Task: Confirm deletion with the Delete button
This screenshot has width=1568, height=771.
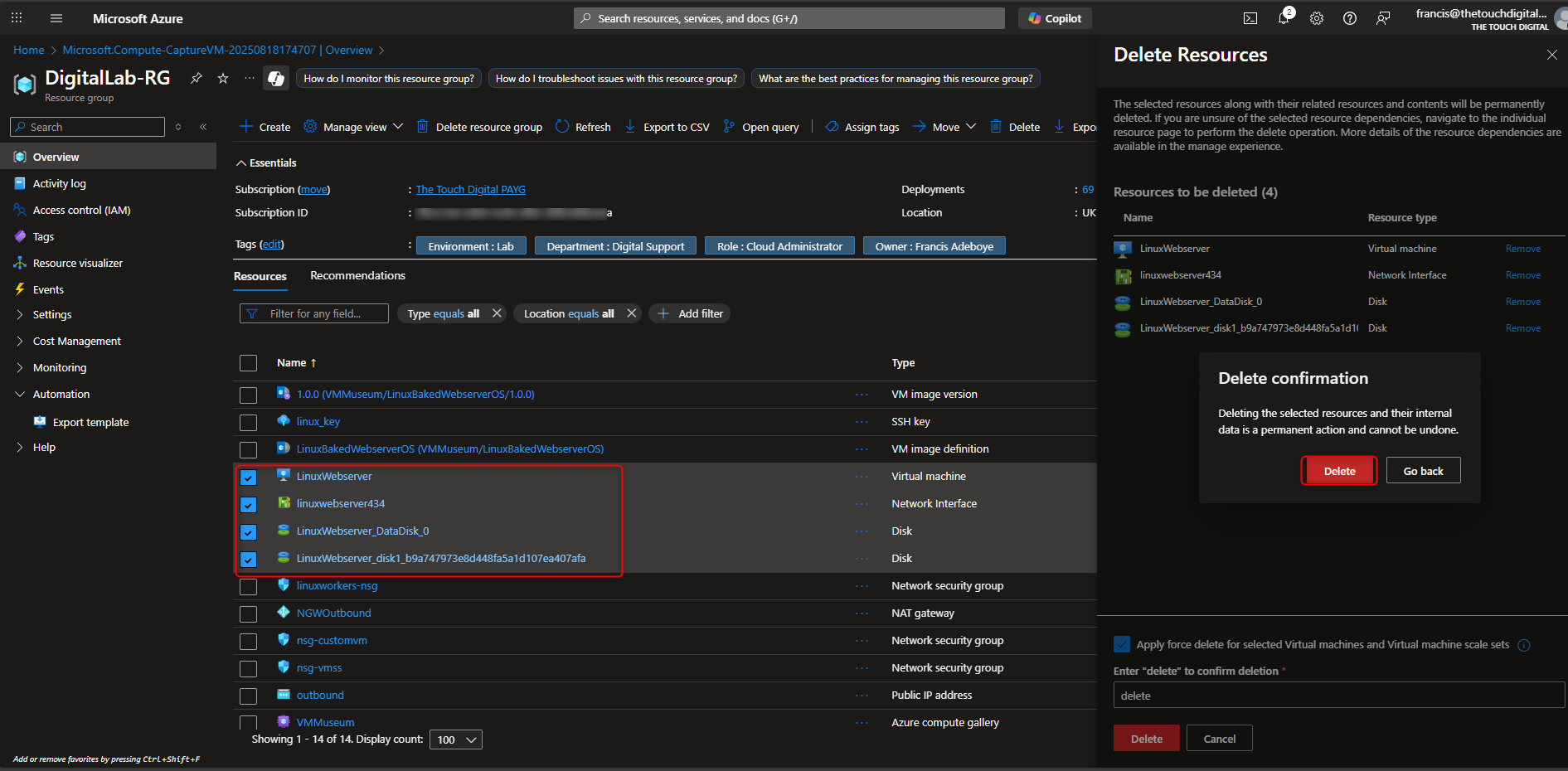Action: 1338,470
